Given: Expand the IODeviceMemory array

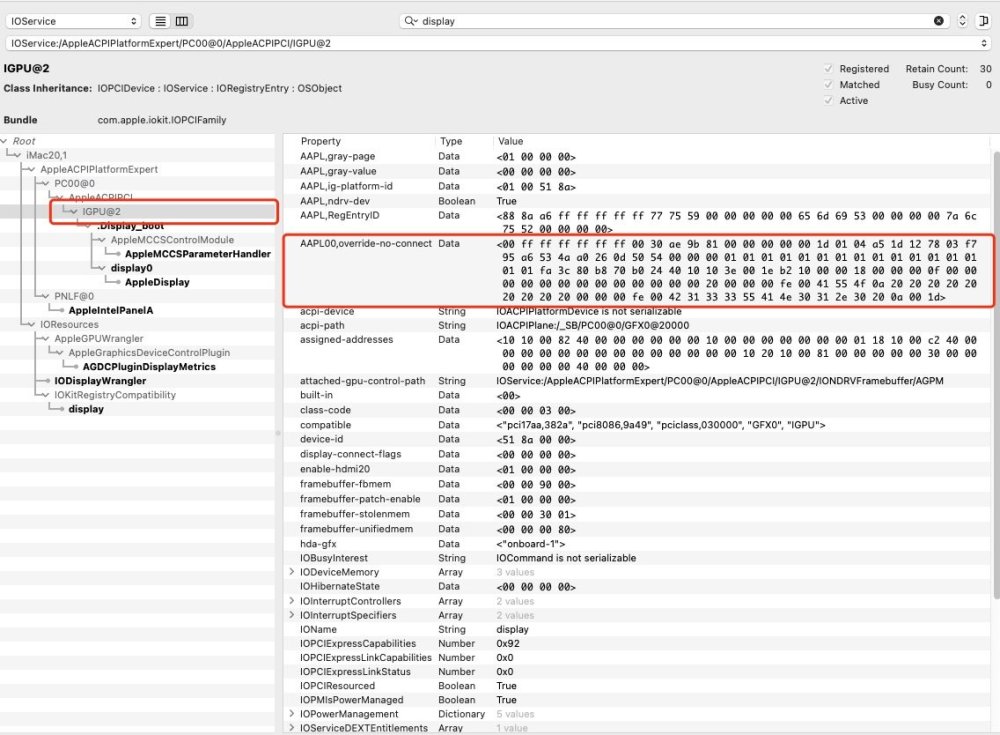Looking at the screenshot, I should click(292, 572).
